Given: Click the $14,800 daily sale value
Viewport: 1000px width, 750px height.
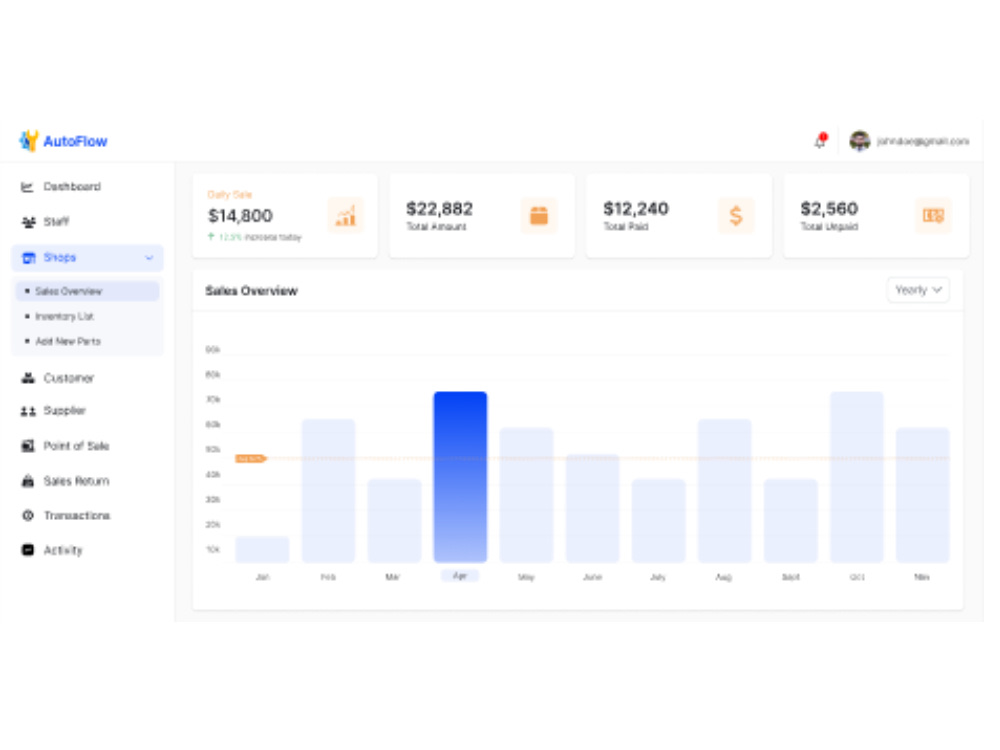Looking at the screenshot, I should 240,216.
